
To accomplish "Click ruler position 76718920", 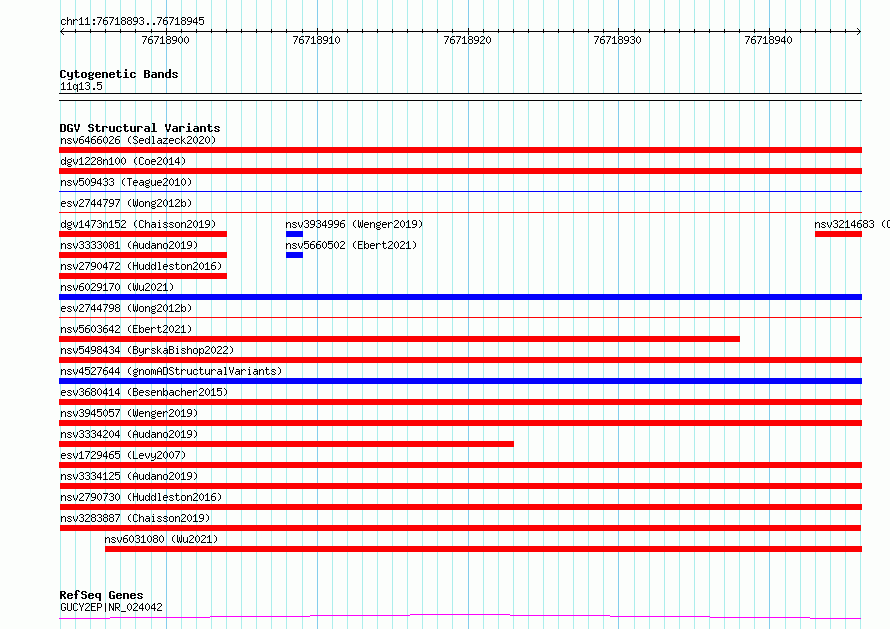I will [467, 40].
